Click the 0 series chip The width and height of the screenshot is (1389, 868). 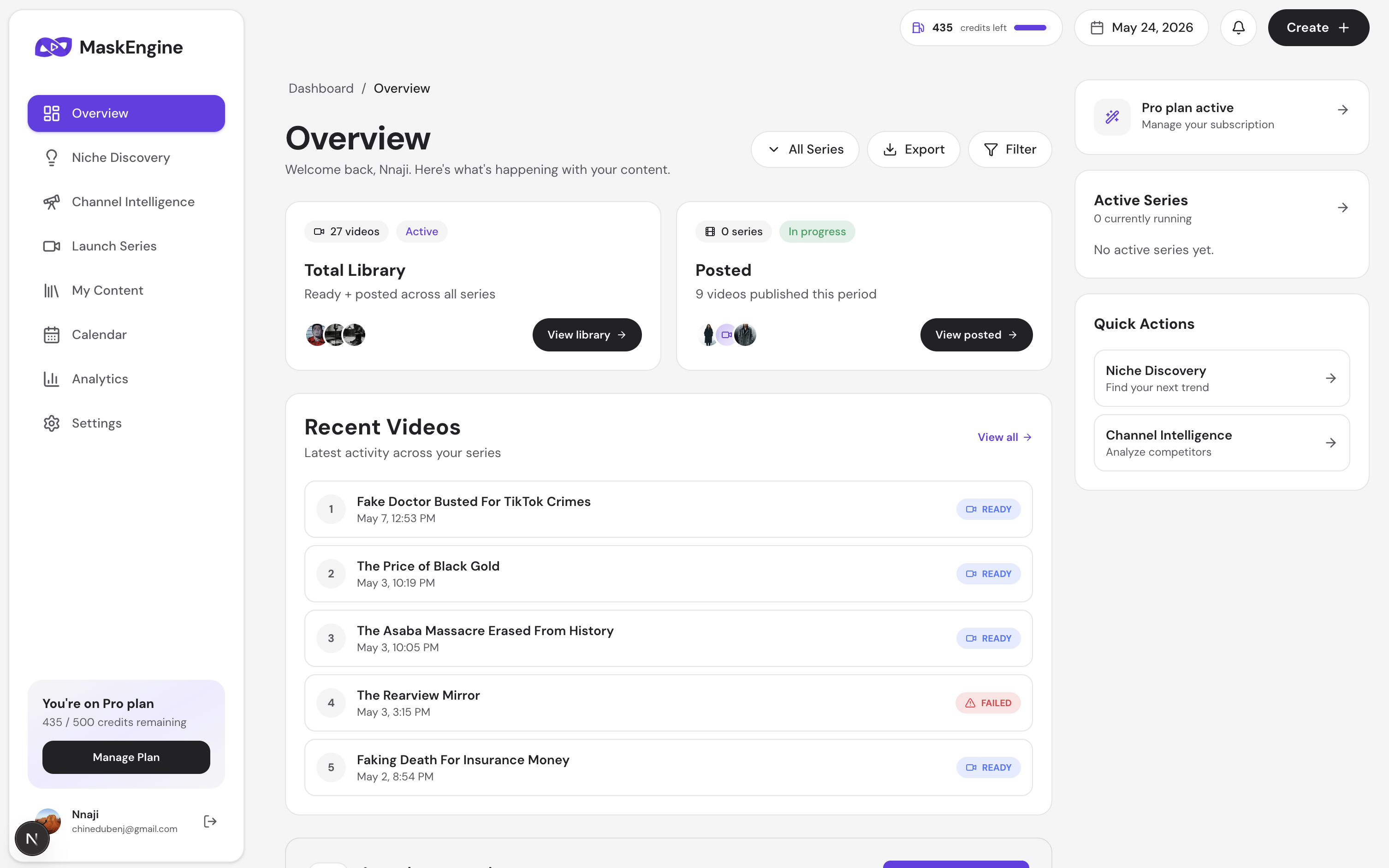[x=733, y=232]
